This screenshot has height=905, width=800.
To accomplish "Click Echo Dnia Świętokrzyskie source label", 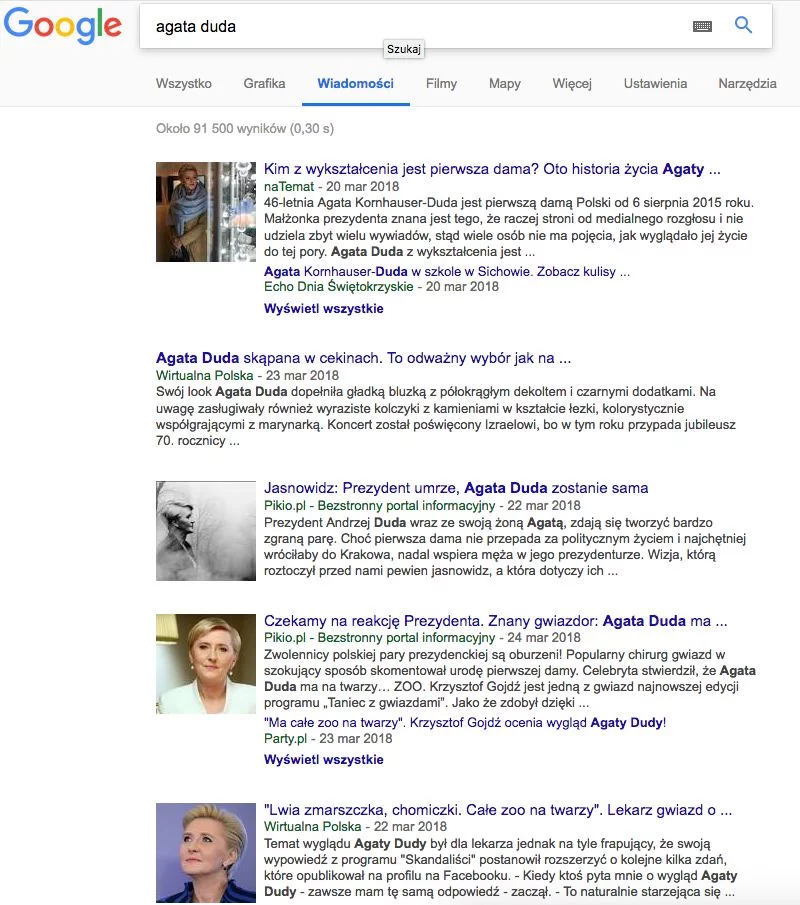I will click(338, 287).
